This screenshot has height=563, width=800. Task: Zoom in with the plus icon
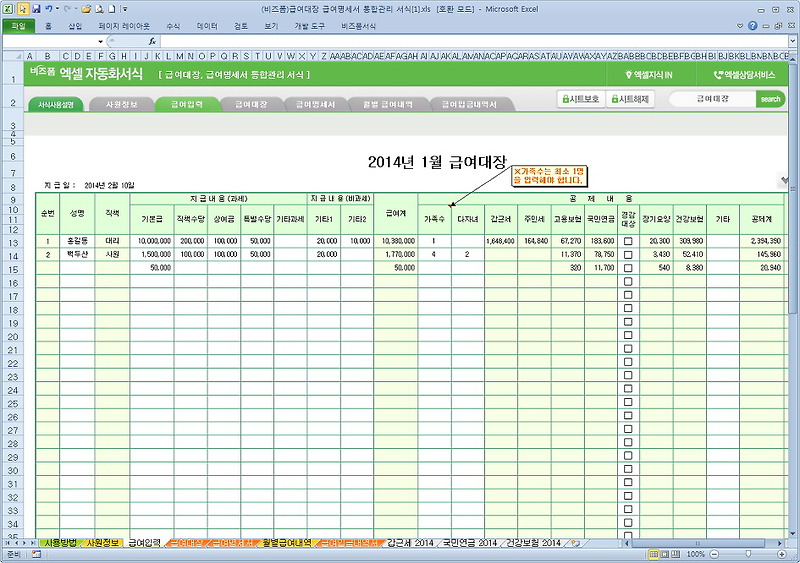coord(781,554)
